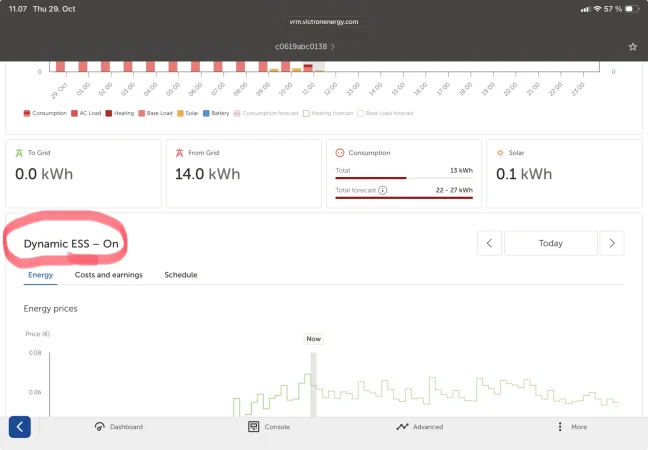Viewport: 648px width, 450px height.
Task: Switch to the Schedule tab
Action: 181,275
